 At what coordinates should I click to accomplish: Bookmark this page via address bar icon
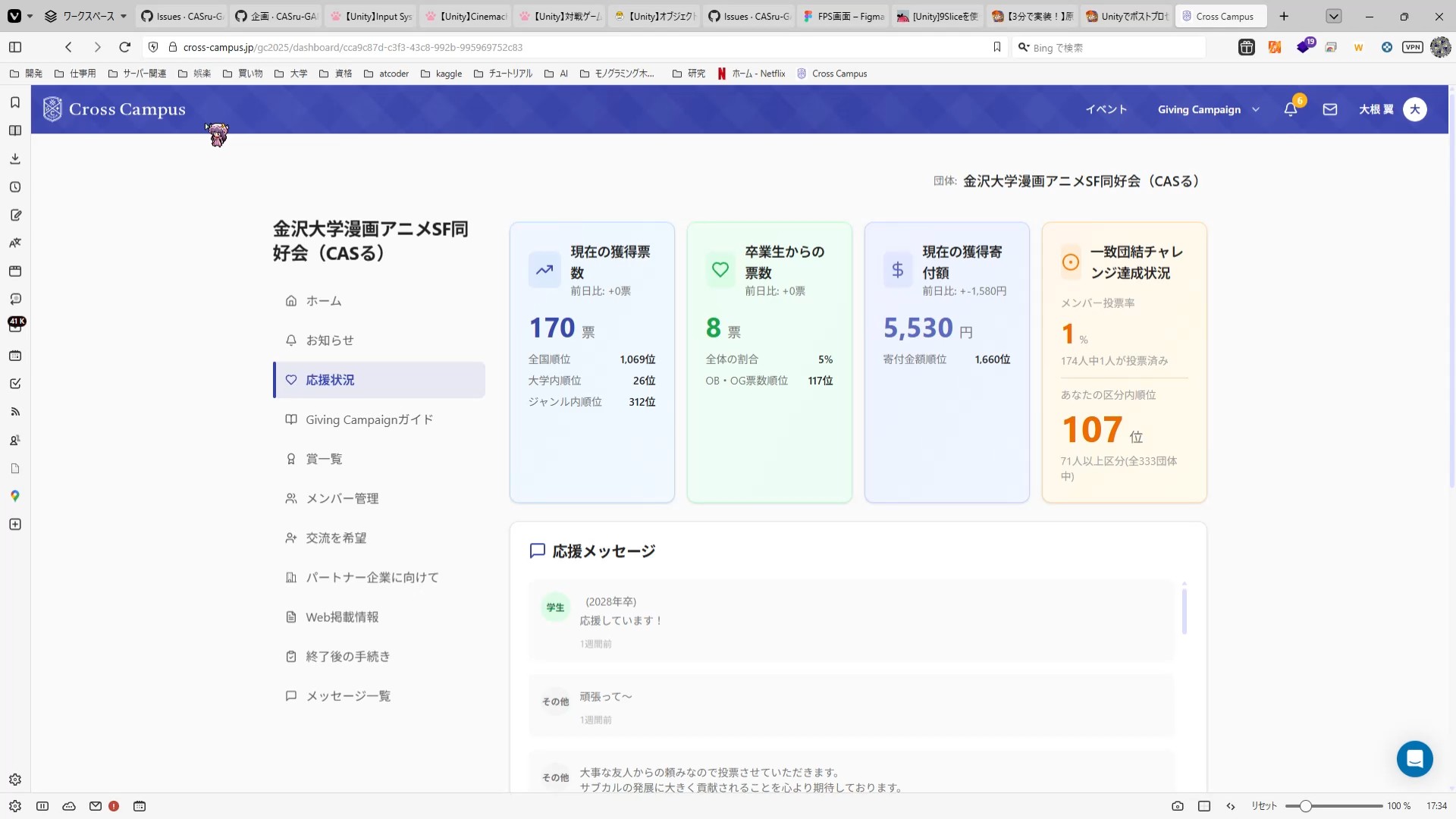click(x=997, y=47)
